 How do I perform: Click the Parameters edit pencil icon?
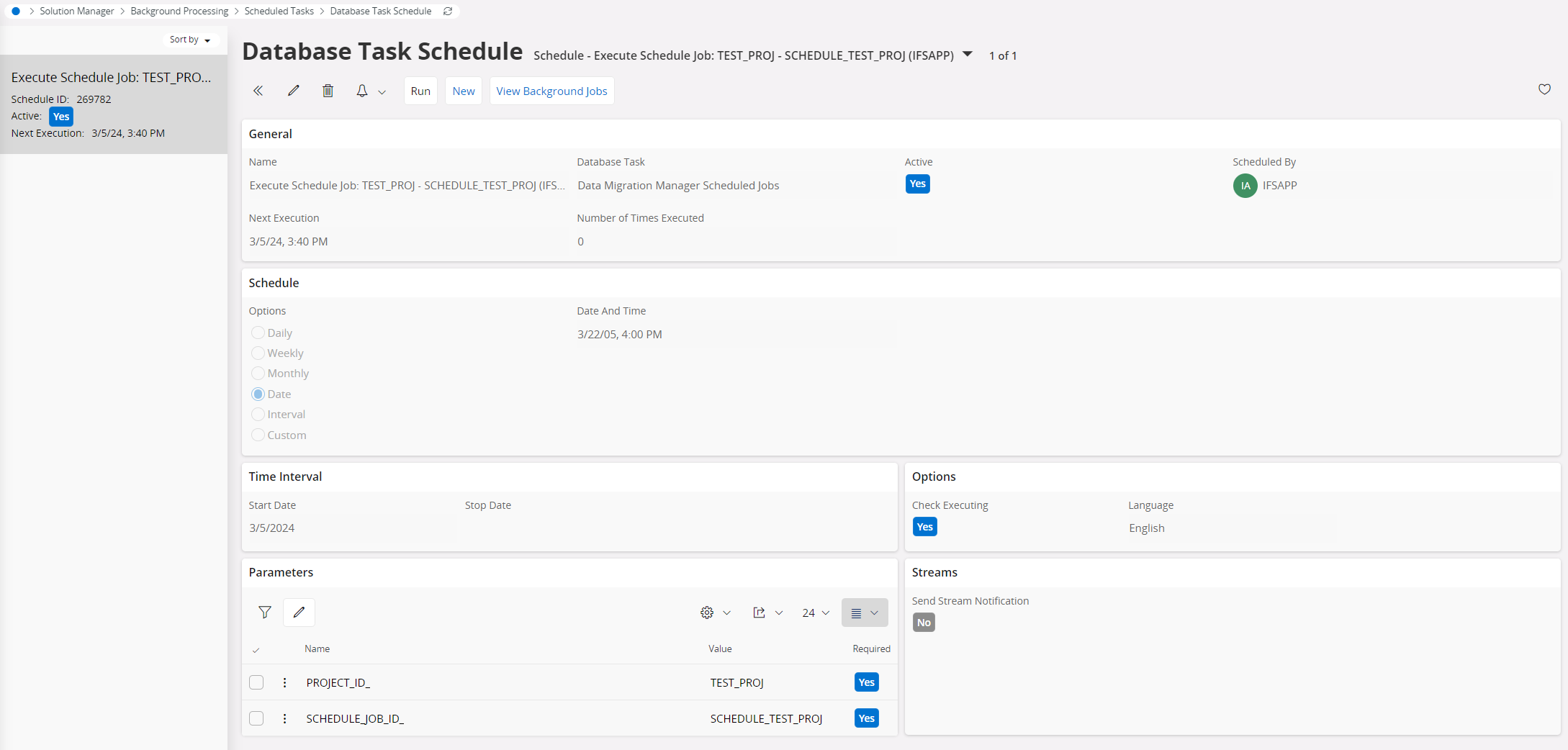tap(299, 613)
